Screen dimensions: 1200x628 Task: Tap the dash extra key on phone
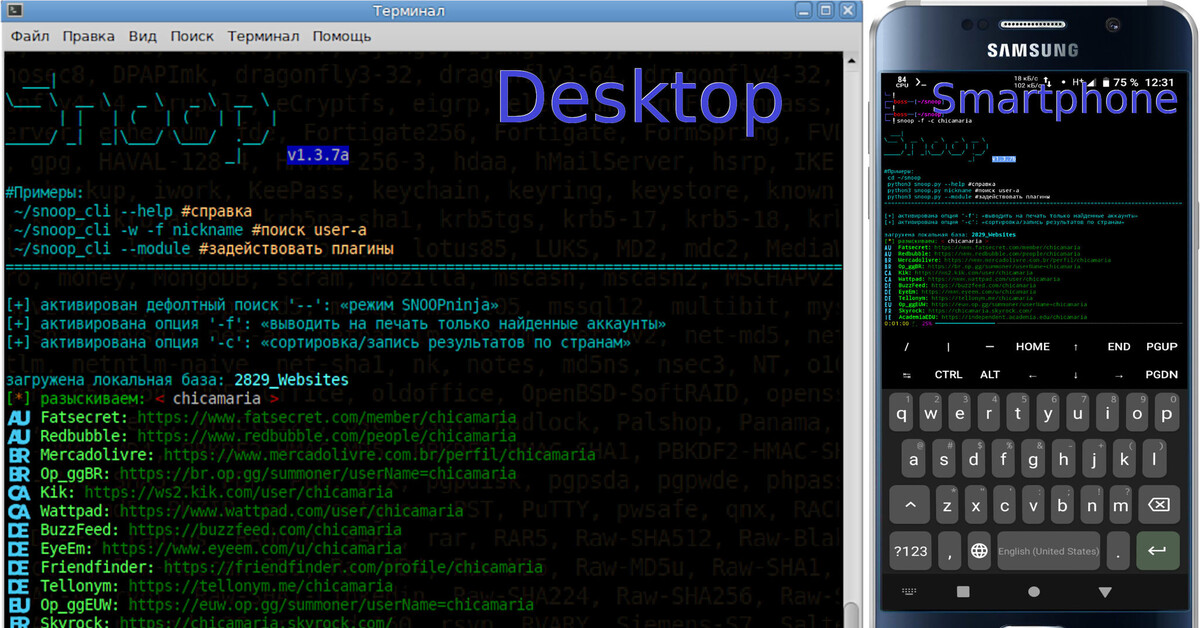tap(990, 347)
